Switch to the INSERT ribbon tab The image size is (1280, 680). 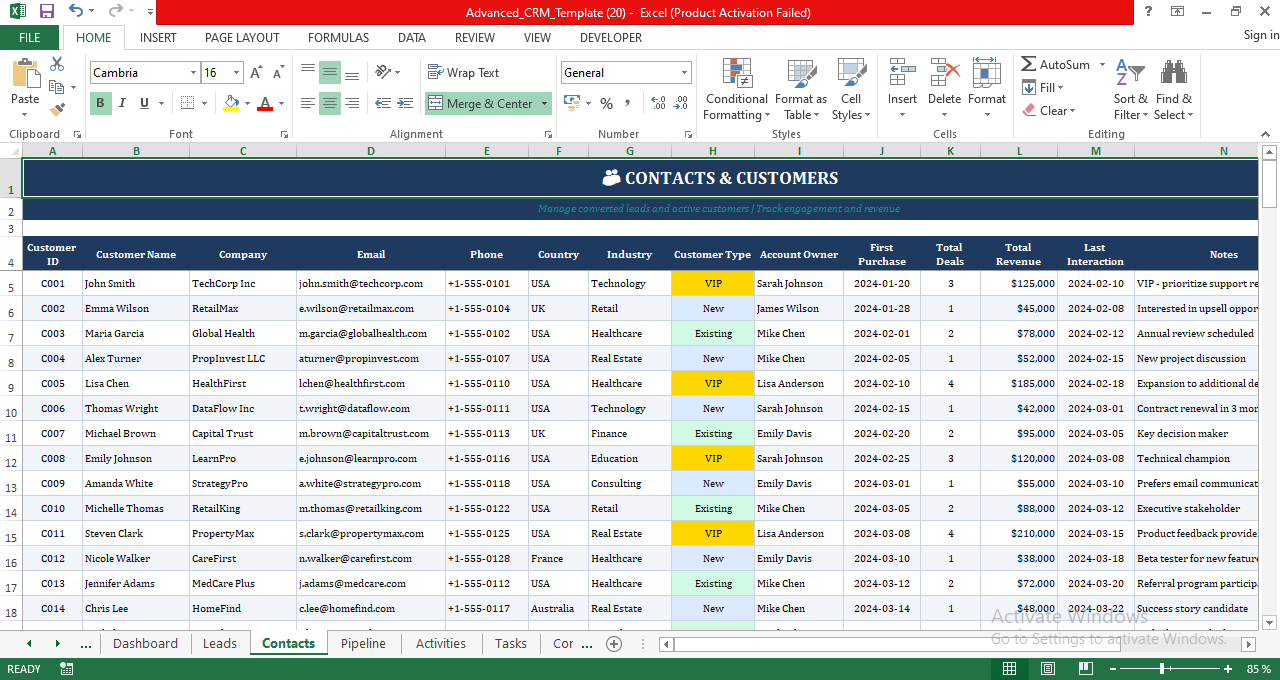[x=158, y=37]
